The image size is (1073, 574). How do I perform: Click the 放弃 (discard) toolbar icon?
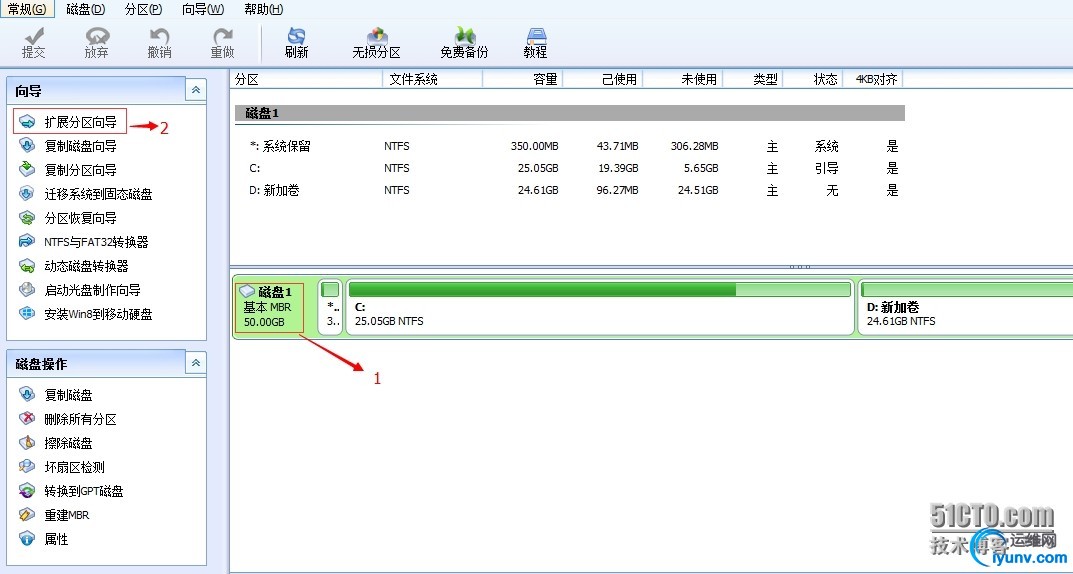click(x=96, y=42)
